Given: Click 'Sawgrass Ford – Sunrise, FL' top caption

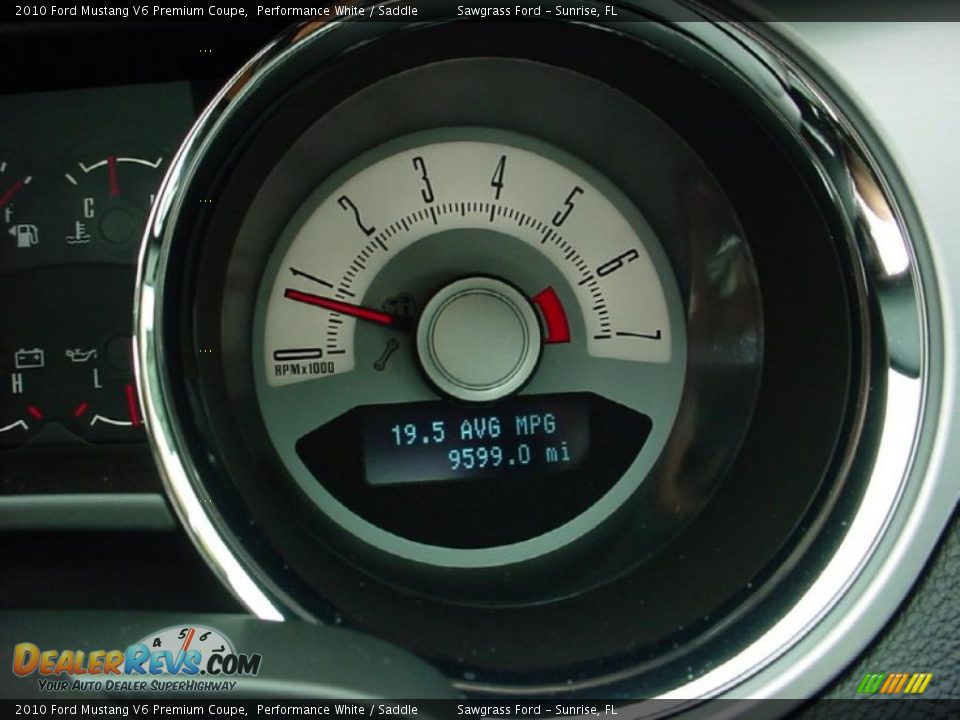Looking at the screenshot, I should [x=537, y=11].
